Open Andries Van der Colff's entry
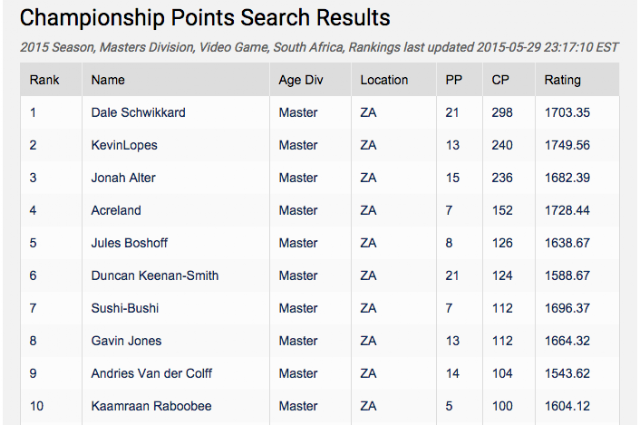 coord(151,374)
